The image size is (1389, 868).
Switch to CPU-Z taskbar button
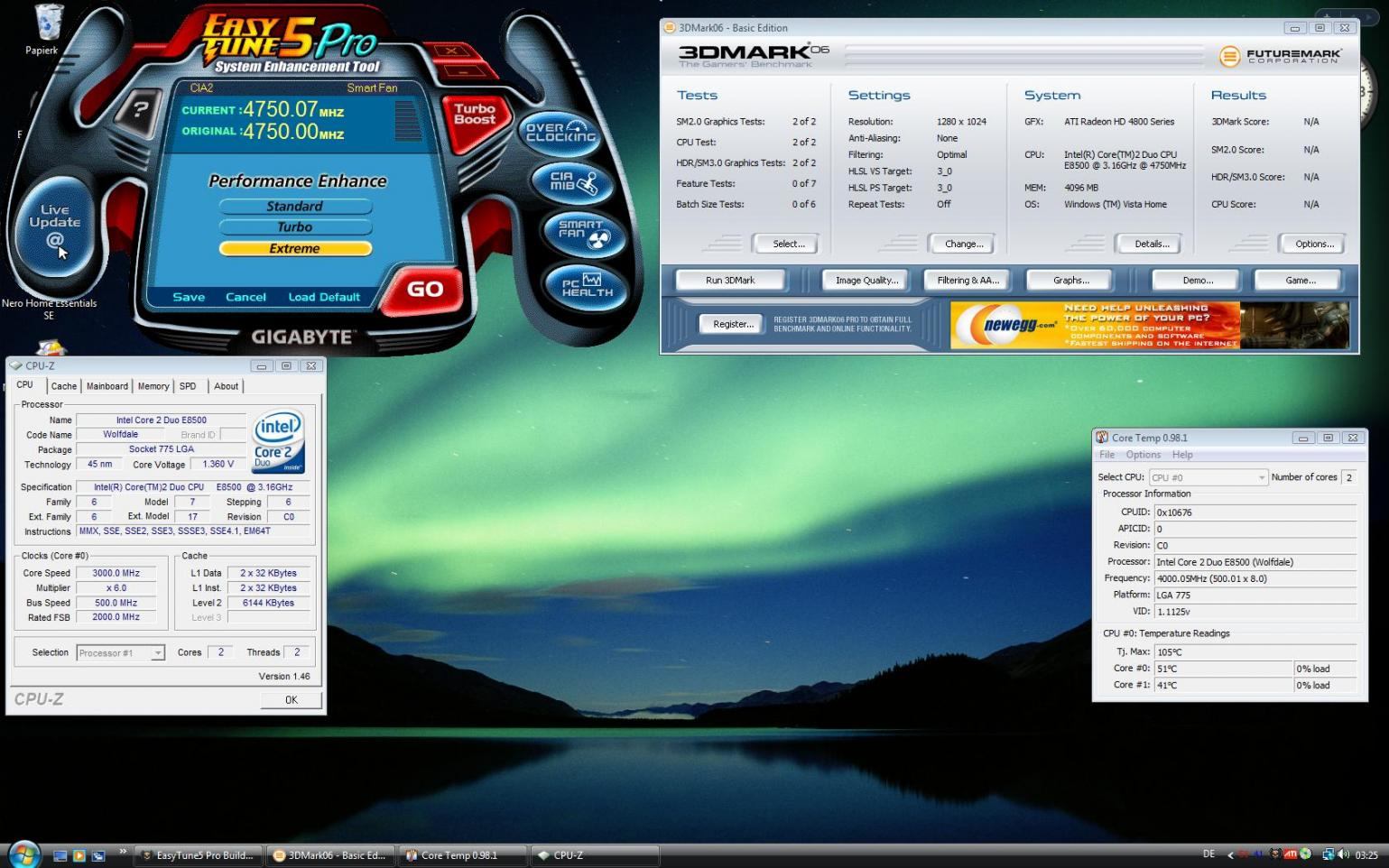[x=596, y=855]
